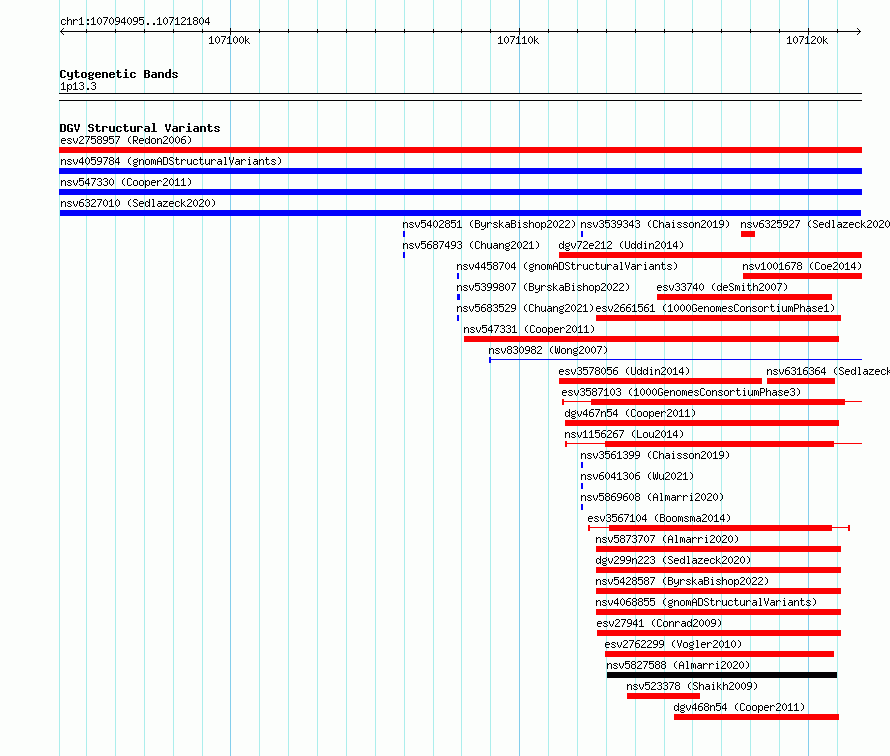
Task: Click dgv72e212 (Uddin2014) label
Action: [x=621, y=245]
